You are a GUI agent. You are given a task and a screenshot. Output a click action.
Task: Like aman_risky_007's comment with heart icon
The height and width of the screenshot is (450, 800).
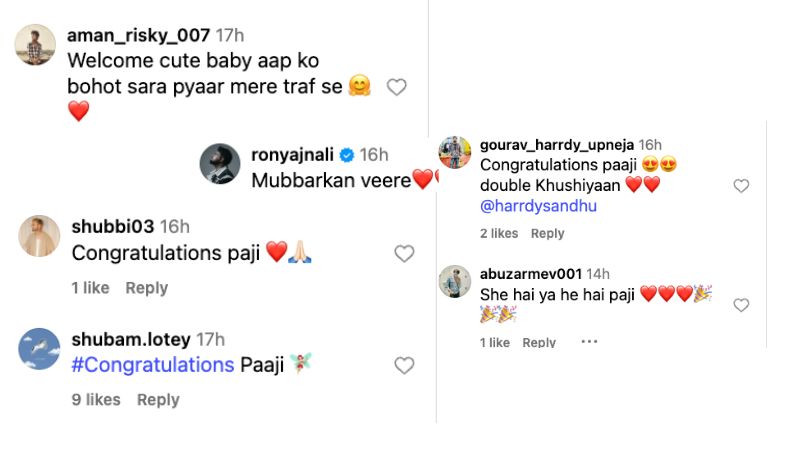[396, 88]
